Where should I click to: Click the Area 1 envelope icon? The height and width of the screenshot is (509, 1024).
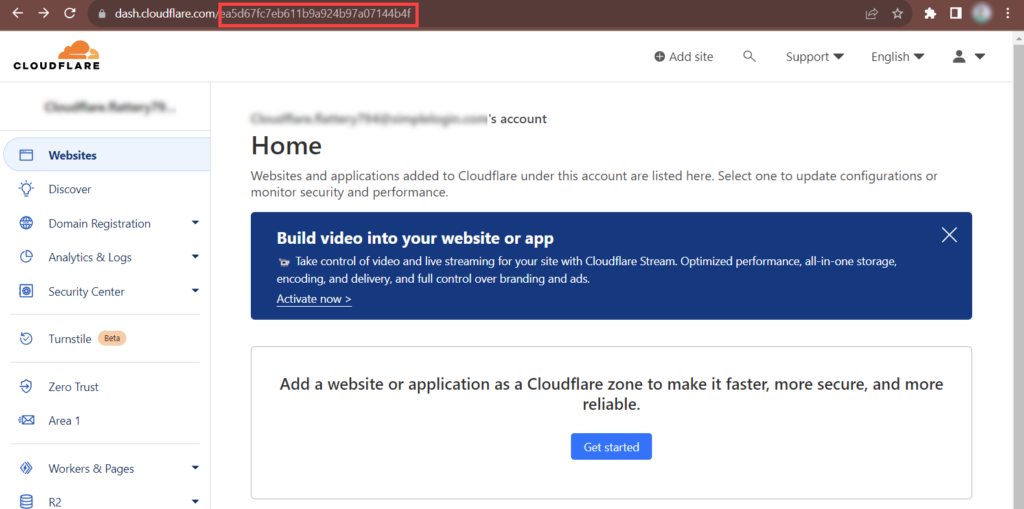coord(26,421)
